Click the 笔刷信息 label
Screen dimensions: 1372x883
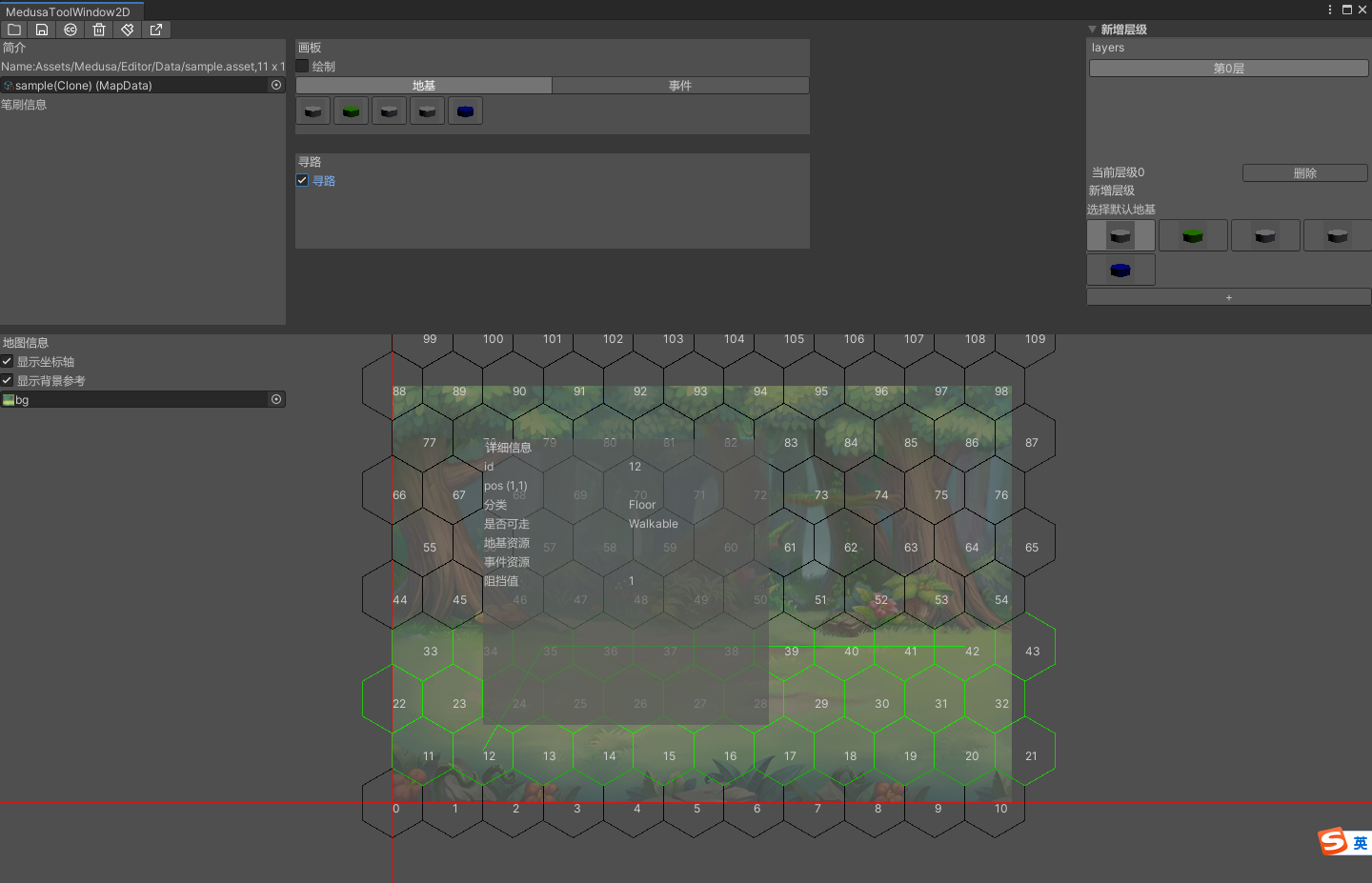24,105
